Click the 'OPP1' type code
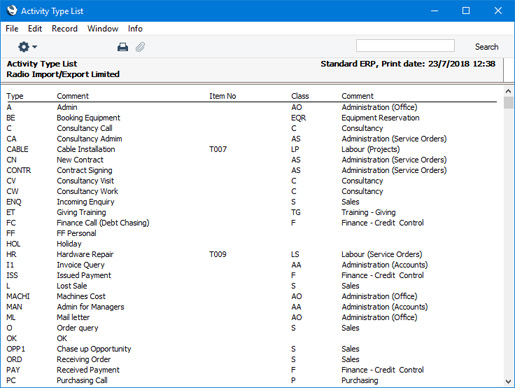The width and height of the screenshot is (515, 388). (16, 349)
